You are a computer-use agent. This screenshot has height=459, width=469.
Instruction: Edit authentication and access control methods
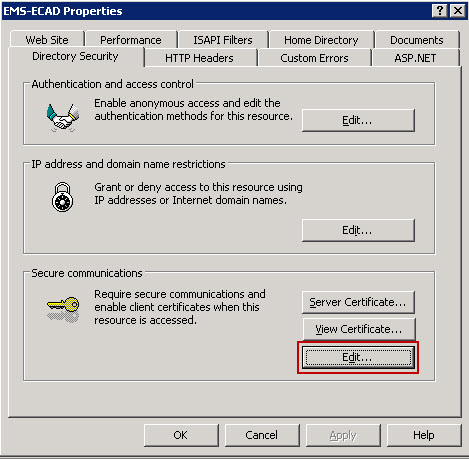click(358, 120)
